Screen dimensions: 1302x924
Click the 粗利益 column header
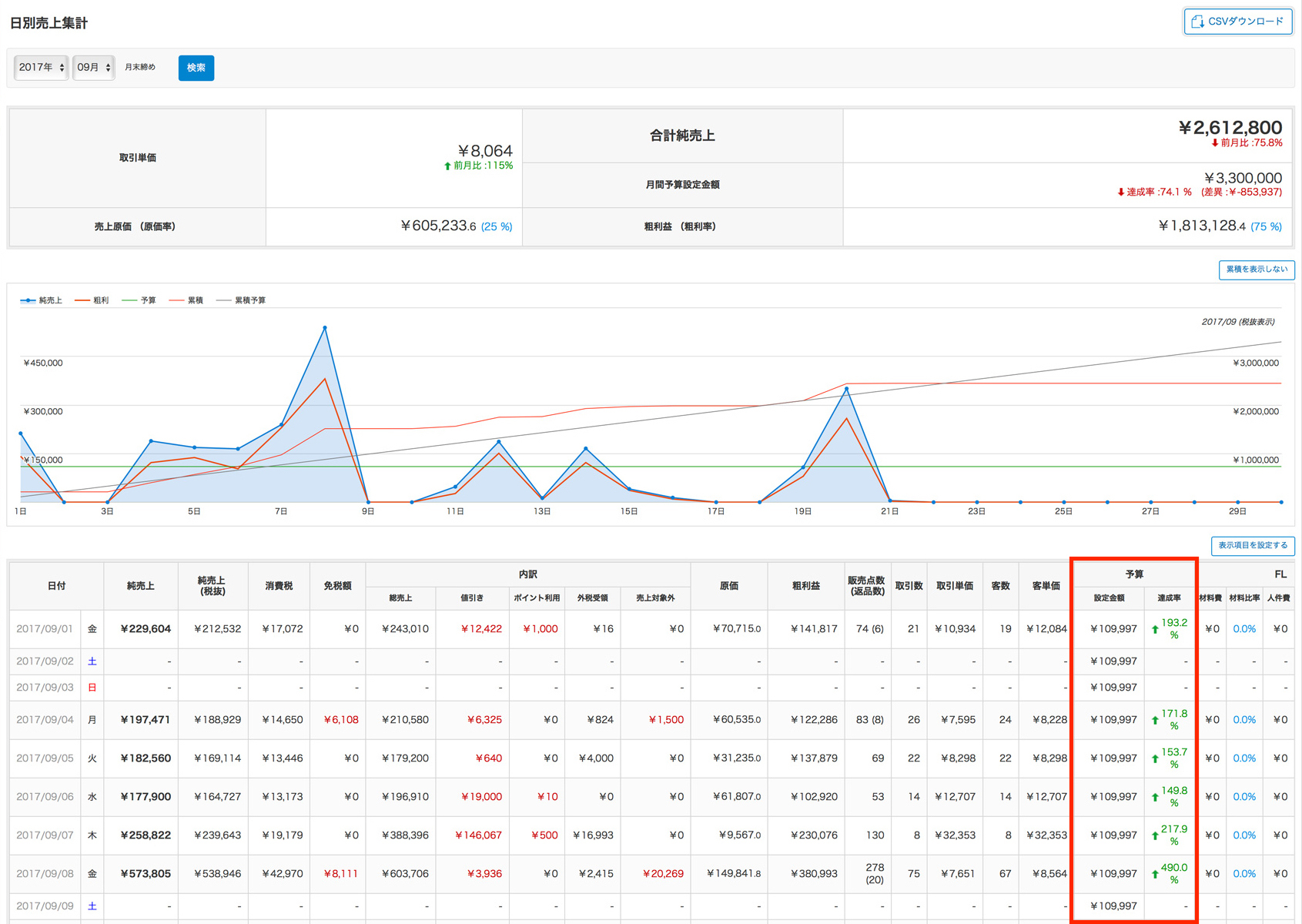point(806,586)
